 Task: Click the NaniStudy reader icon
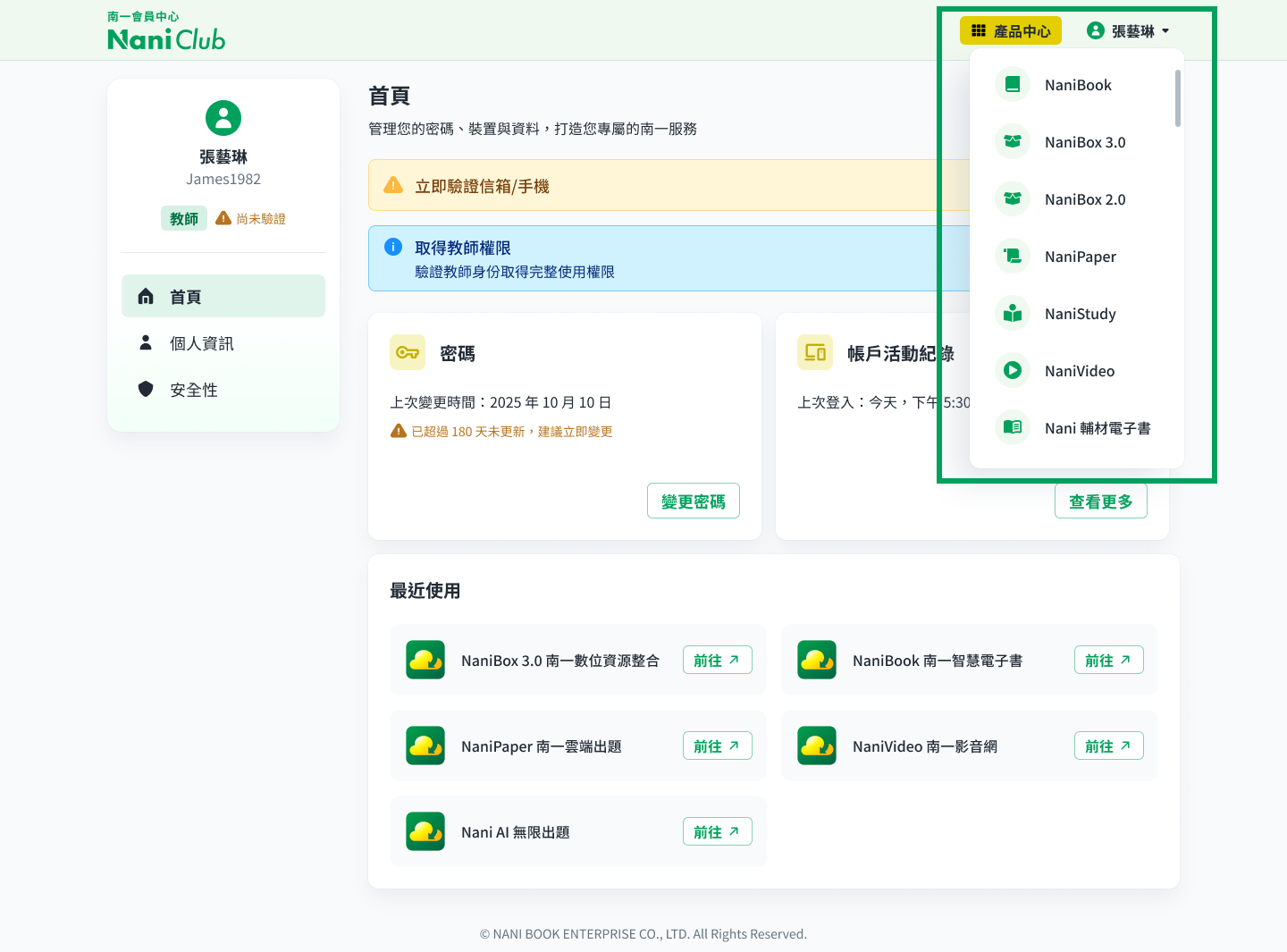tap(1013, 314)
